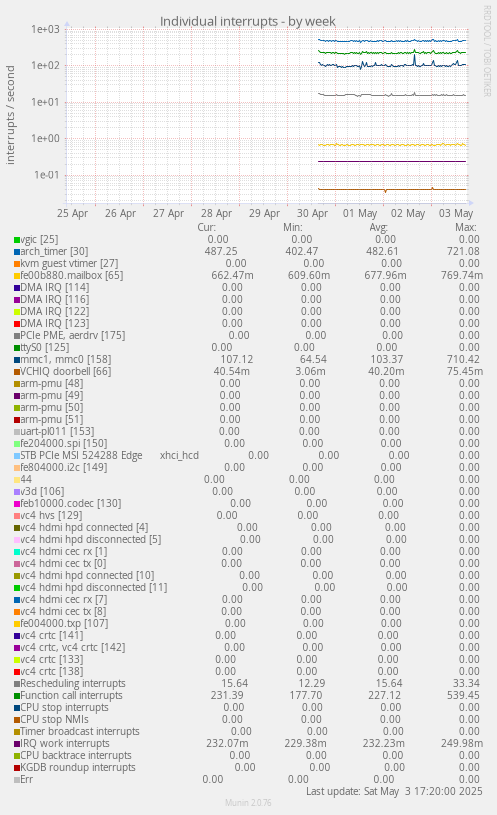Click the Cur: column header
Viewport: 497px width, 815px height.
(x=206, y=227)
